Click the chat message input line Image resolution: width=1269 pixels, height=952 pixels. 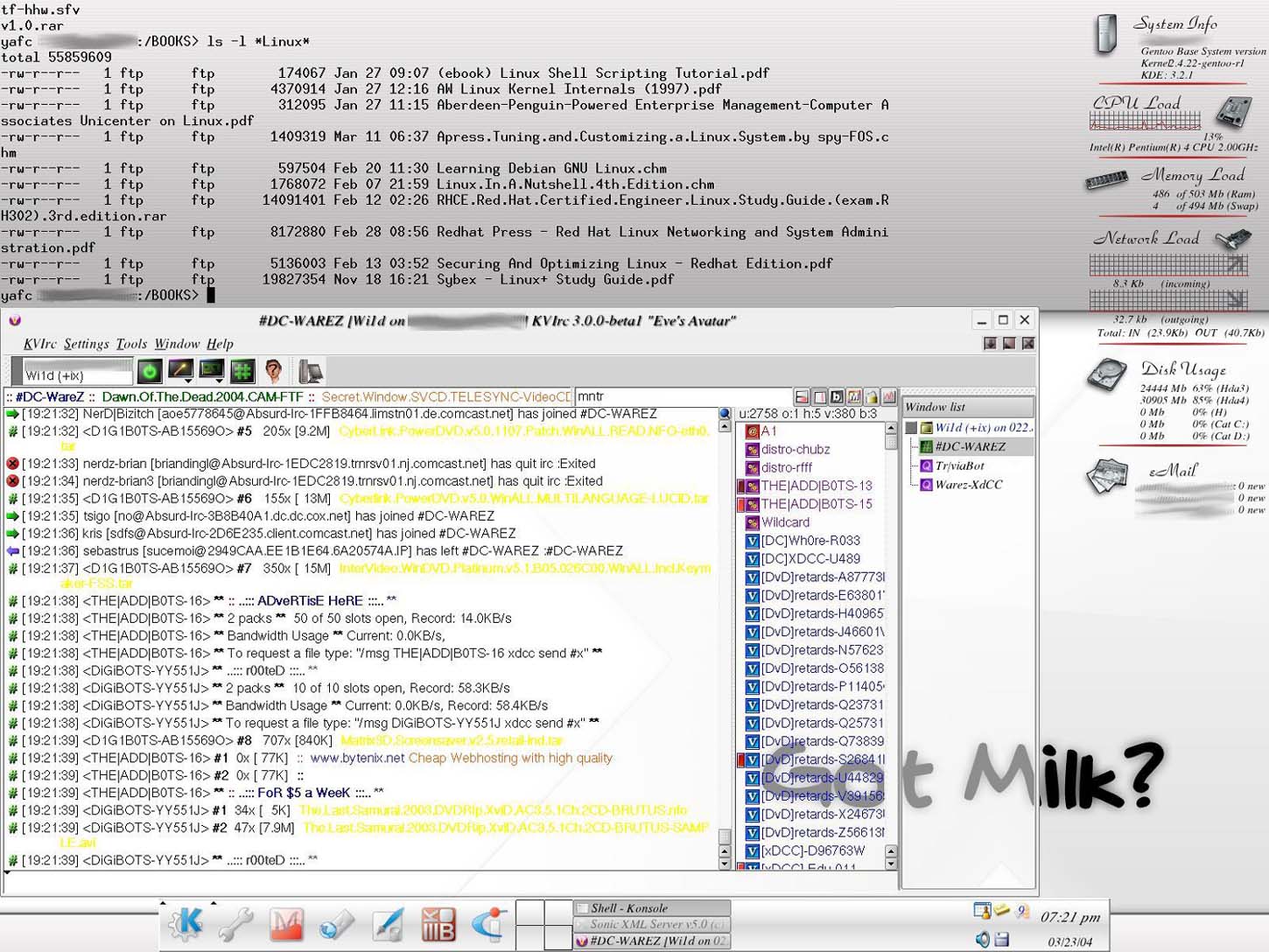[x=450, y=882]
